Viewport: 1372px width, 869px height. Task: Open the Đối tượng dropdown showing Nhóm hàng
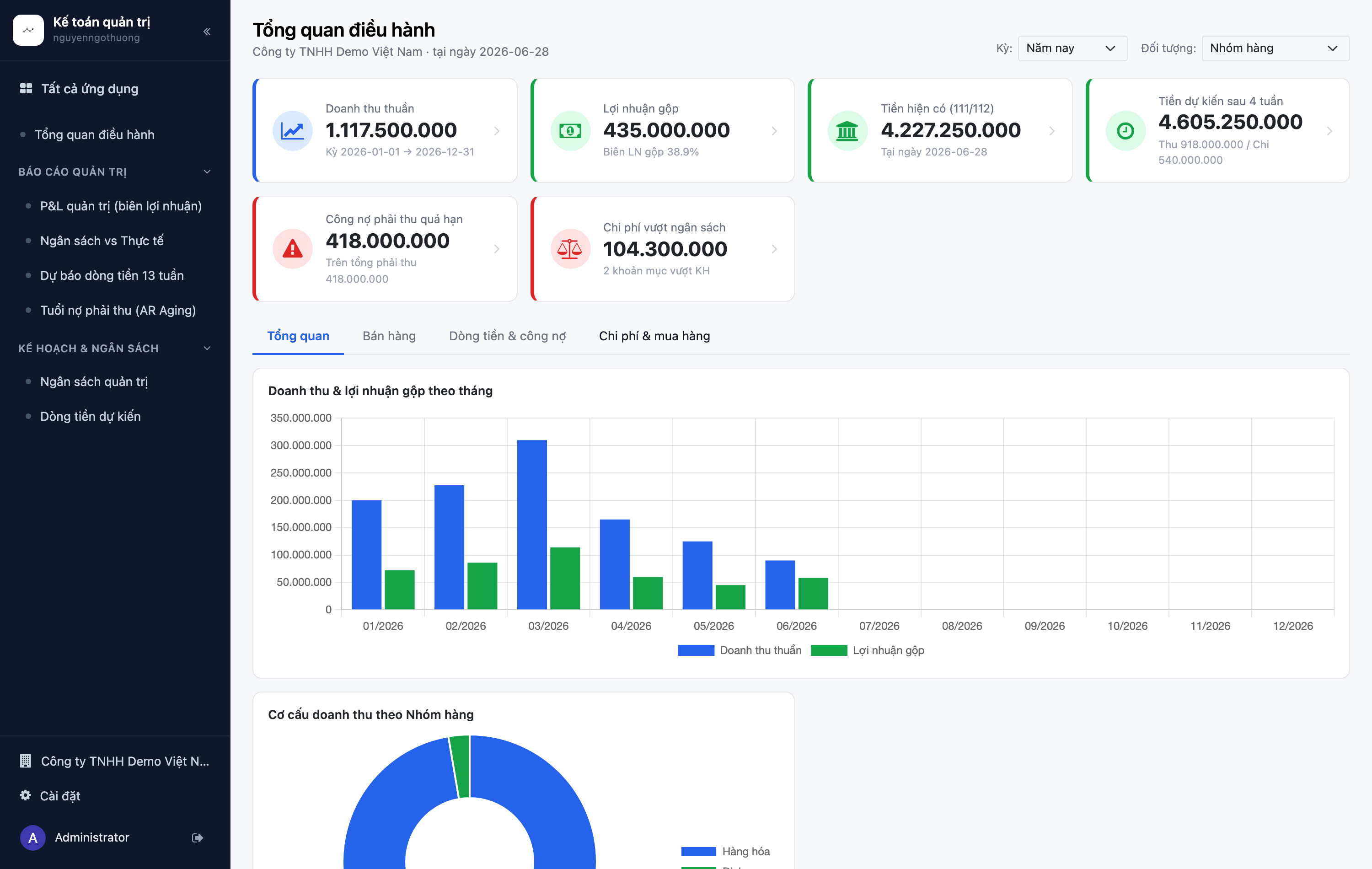tap(1275, 48)
